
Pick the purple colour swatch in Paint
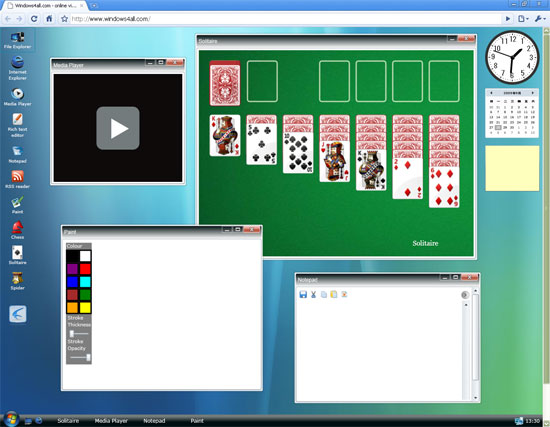(x=73, y=269)
